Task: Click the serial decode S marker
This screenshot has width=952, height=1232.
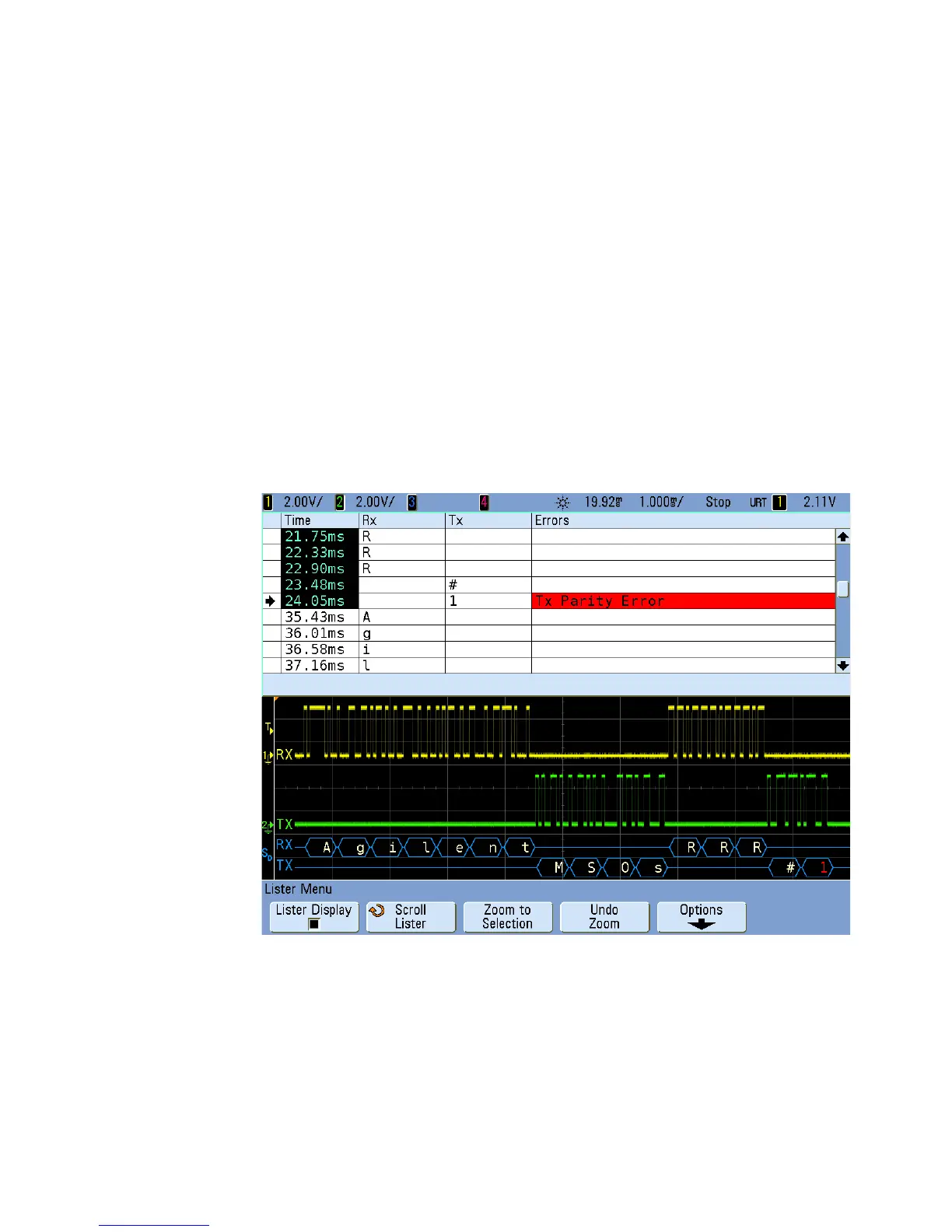Action: (x=267, y=854)
